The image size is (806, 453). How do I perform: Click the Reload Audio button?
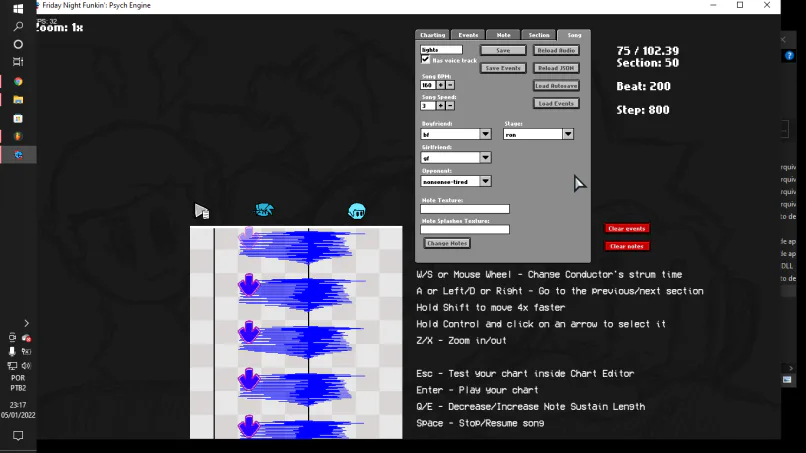[556, 50]
